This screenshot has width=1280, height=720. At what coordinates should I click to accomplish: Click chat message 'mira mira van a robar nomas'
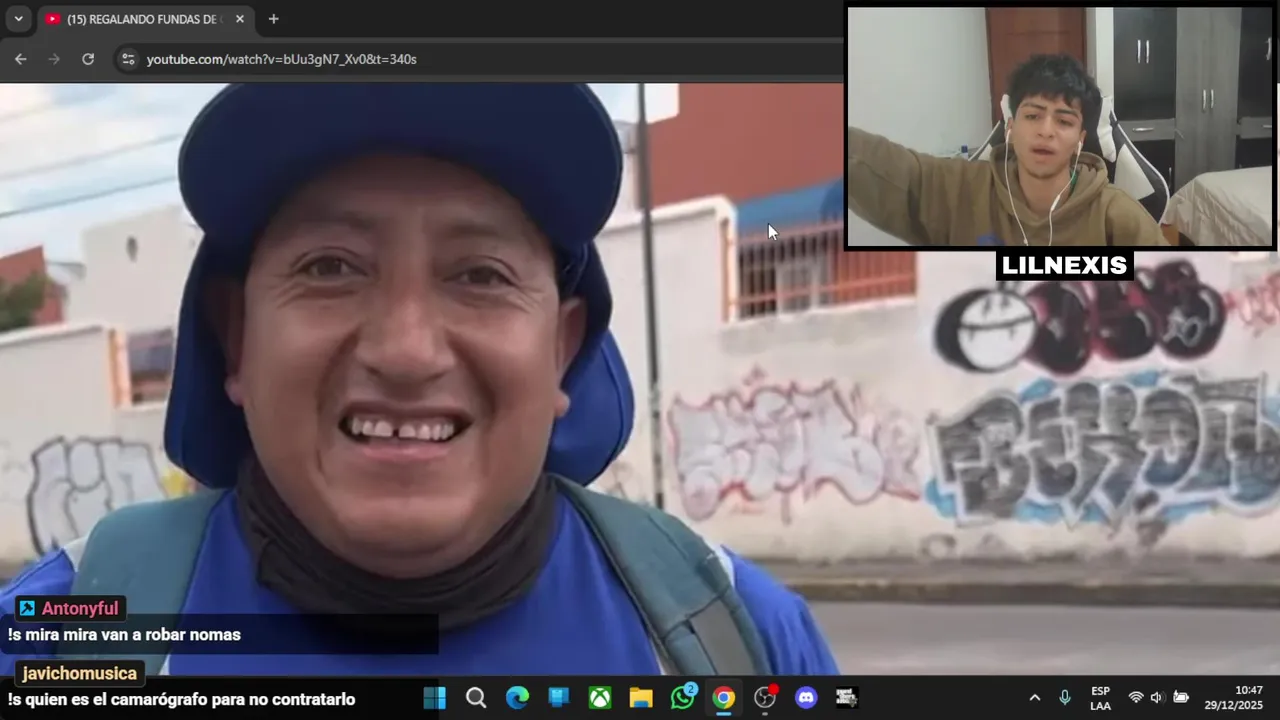(132, 634)
